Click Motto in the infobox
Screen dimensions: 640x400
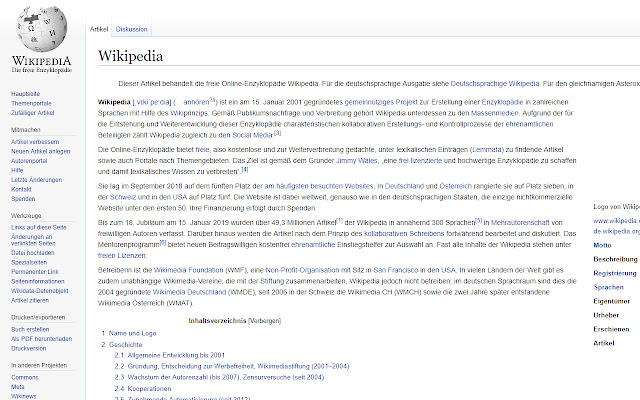coord(602,245)
